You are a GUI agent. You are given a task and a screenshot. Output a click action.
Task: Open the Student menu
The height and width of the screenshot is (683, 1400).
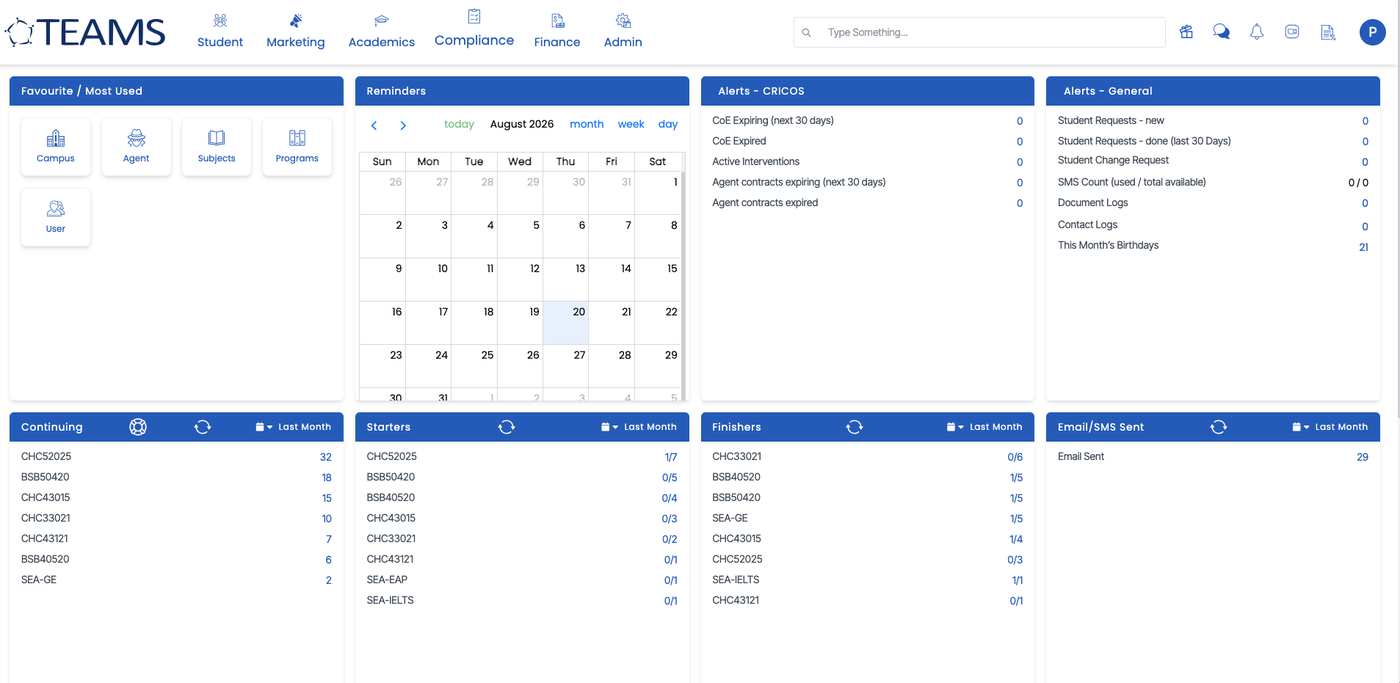[x=220, y=31]
